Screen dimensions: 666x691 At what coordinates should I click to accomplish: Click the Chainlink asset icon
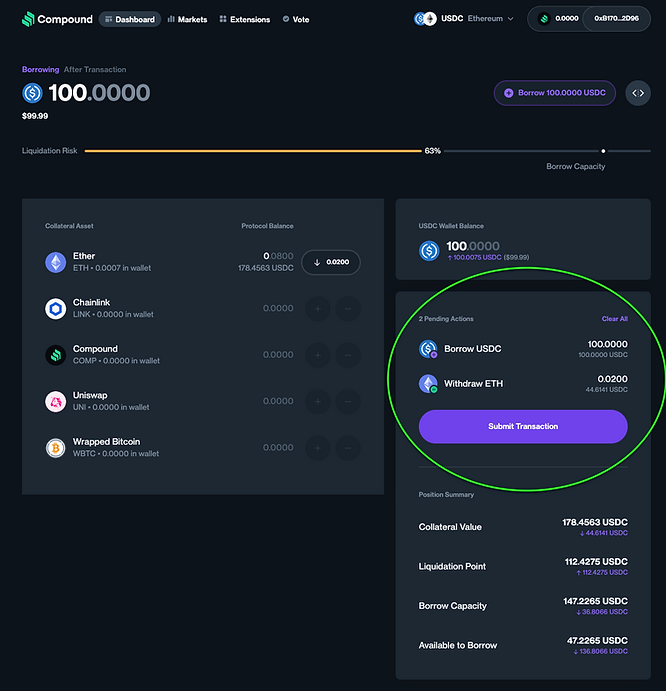click(55, 308)
